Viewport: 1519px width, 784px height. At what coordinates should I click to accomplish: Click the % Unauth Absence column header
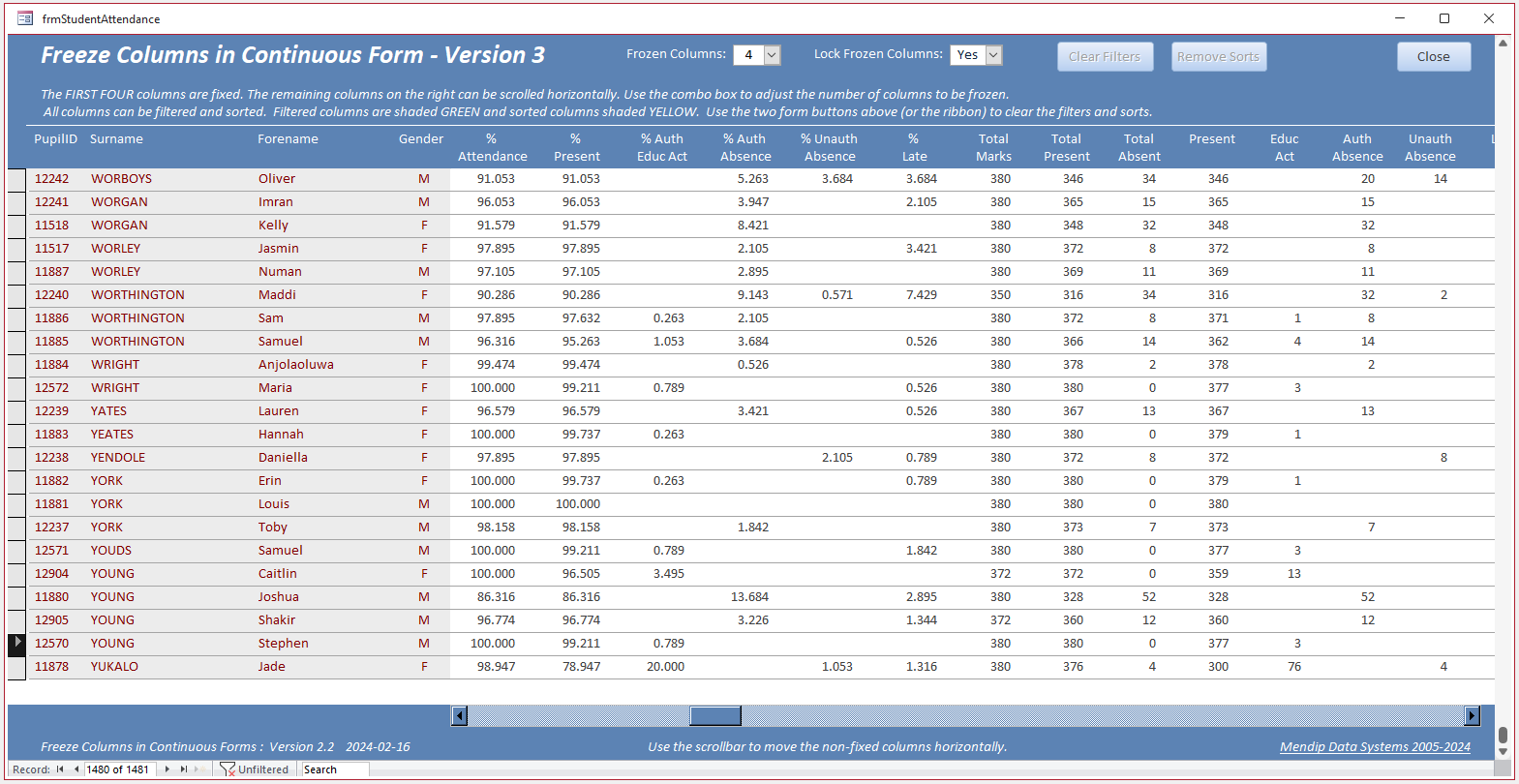point(830,148)
